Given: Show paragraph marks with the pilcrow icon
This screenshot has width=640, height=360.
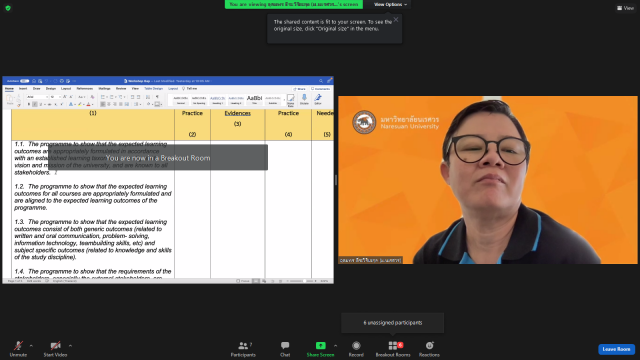Looking at the screenshot, I should [157, 97].
